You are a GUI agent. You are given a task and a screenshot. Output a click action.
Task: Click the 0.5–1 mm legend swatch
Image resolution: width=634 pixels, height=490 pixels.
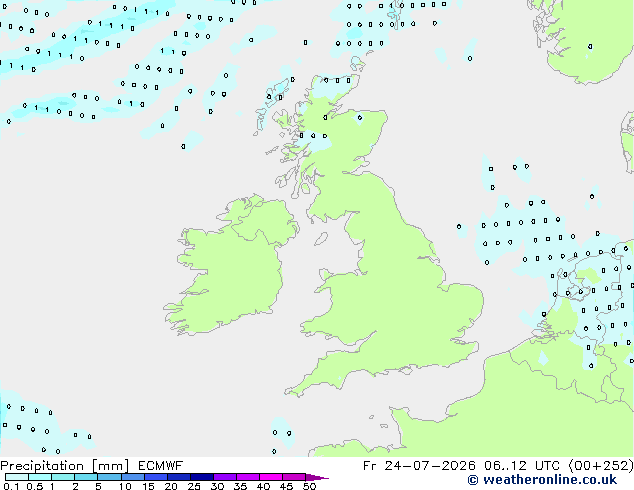coord(40,477)
